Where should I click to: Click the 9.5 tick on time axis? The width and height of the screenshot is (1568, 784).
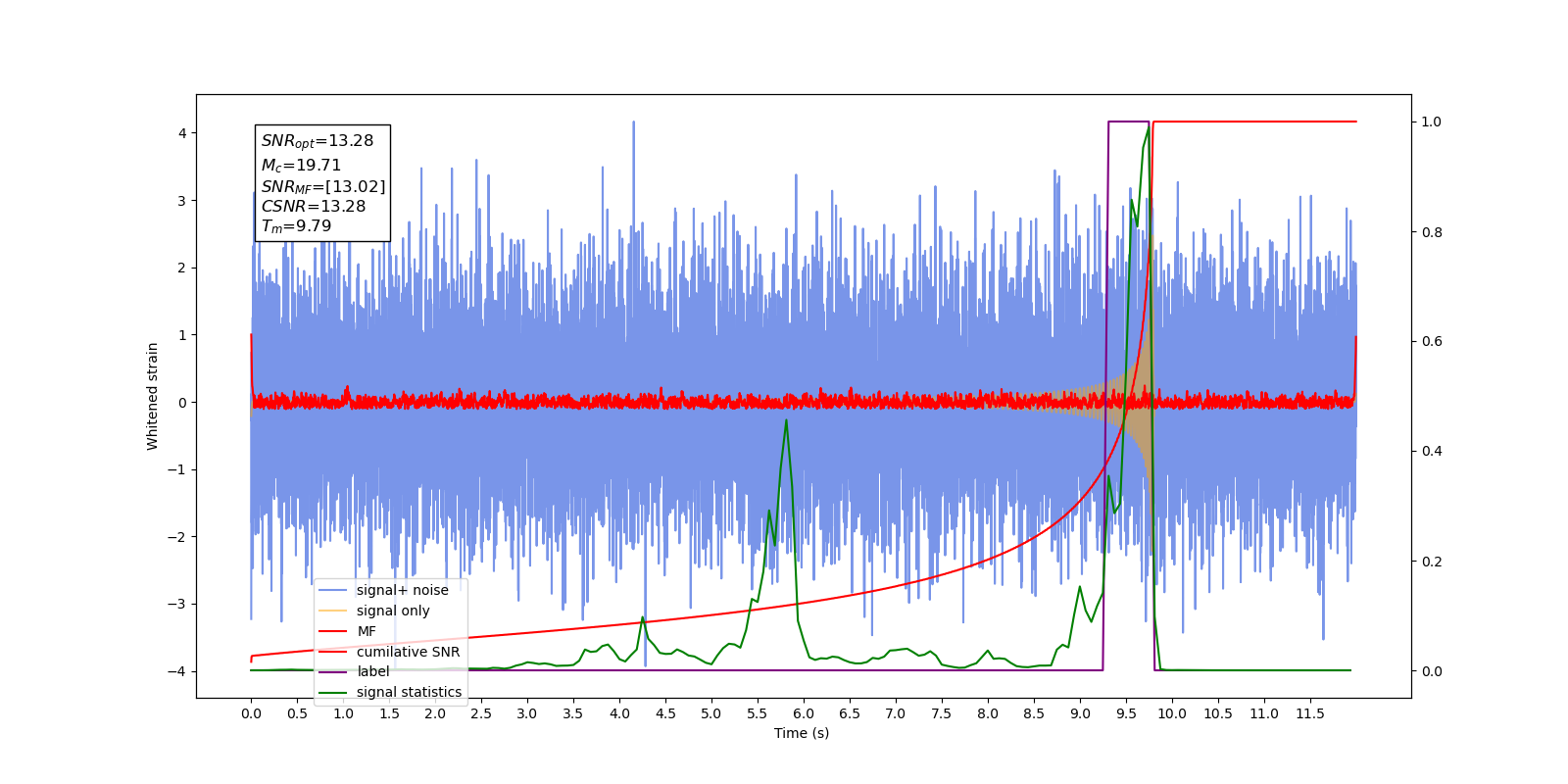(1126, 713)
